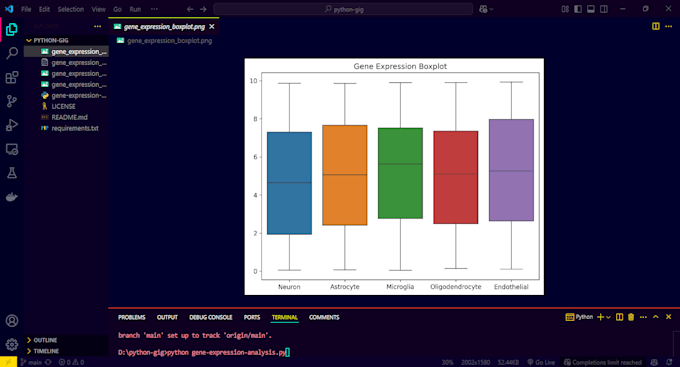The image size is (680, 367).
Task: Open the Edit menu
Action: pyautogui.click(x=44, y=9)
